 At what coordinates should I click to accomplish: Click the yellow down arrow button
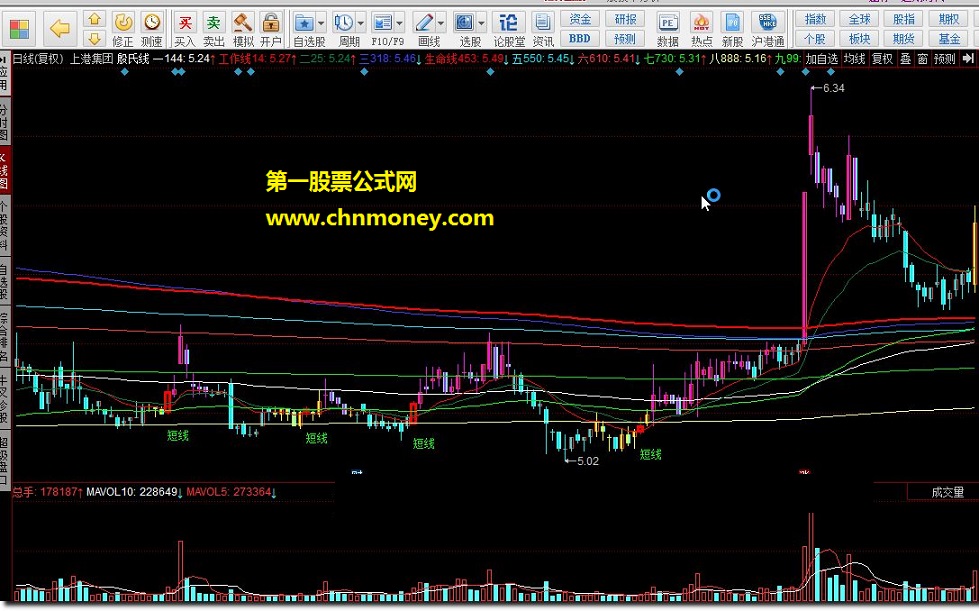pyautogui.click(x=94, y=39)
